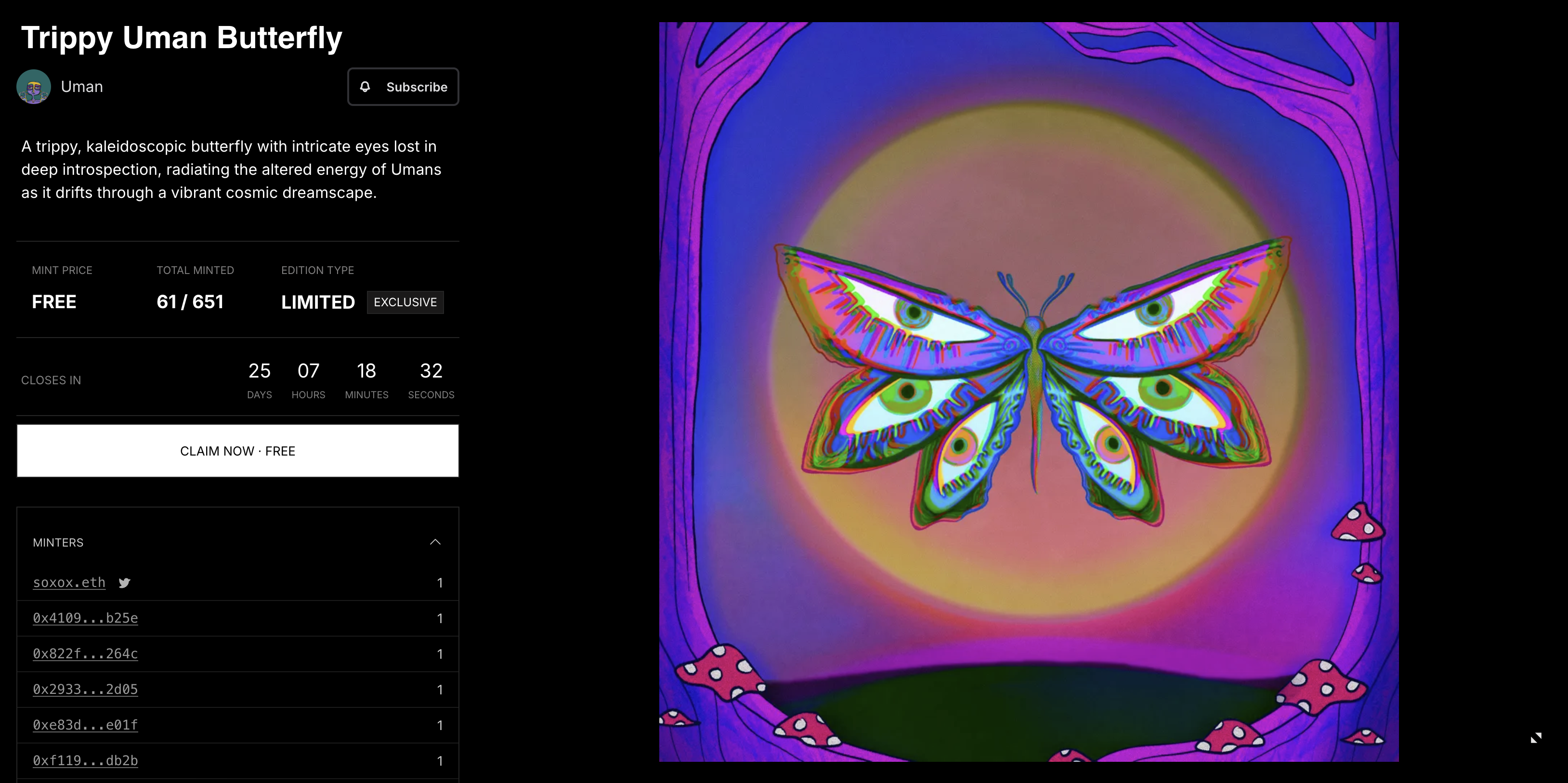
Task: Click the Closes In countdown timer
Action: (x=350, y=379)
